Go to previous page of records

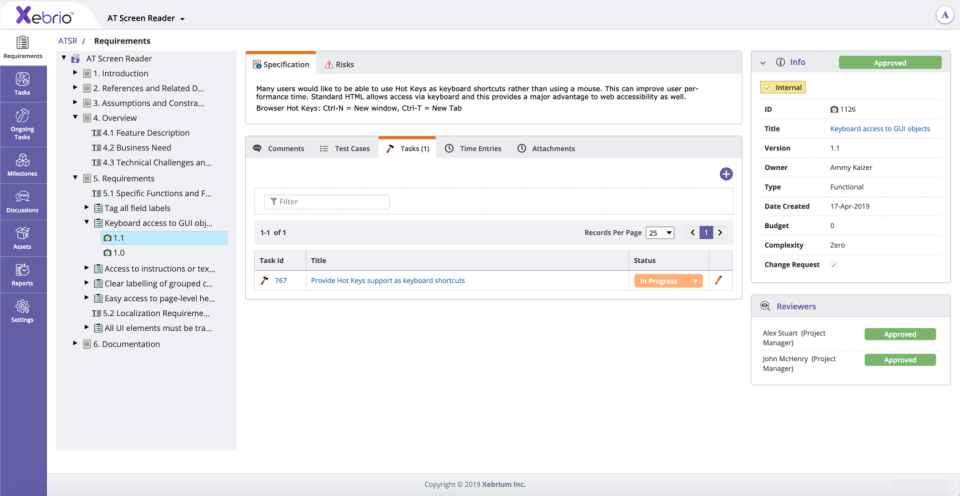tap(692, 233)
